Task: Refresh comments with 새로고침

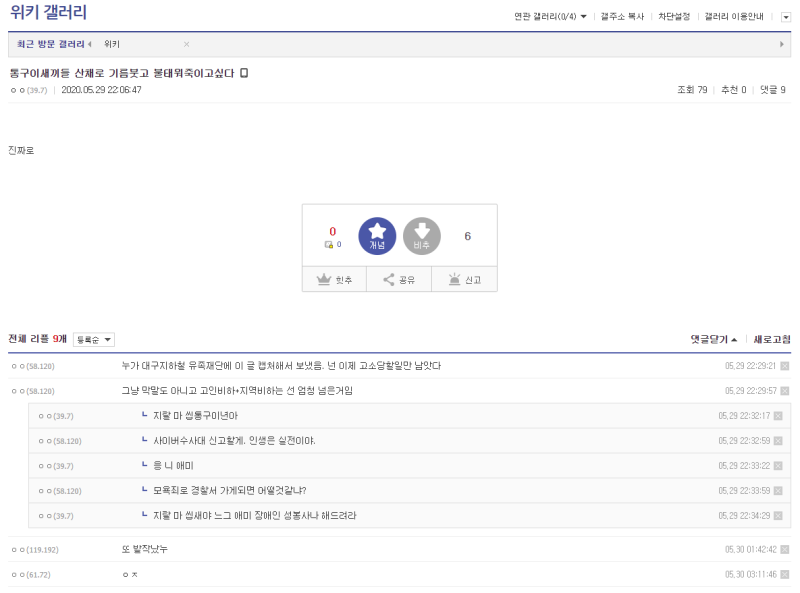Action: point(772,339)
